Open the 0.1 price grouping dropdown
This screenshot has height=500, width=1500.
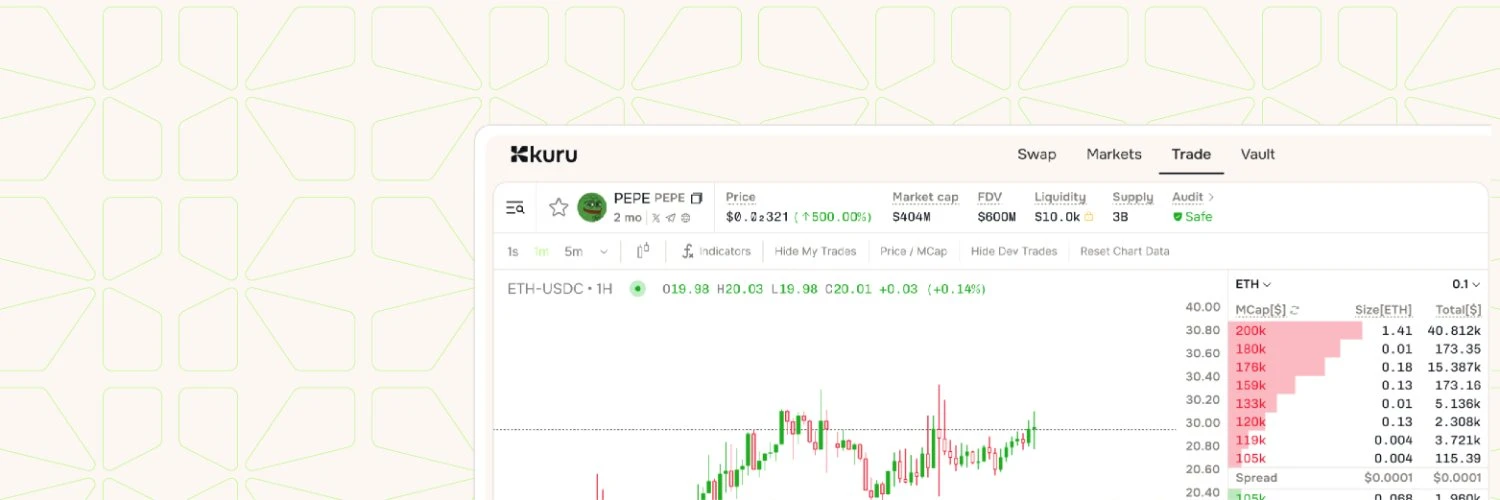(x=1466, y=285)
